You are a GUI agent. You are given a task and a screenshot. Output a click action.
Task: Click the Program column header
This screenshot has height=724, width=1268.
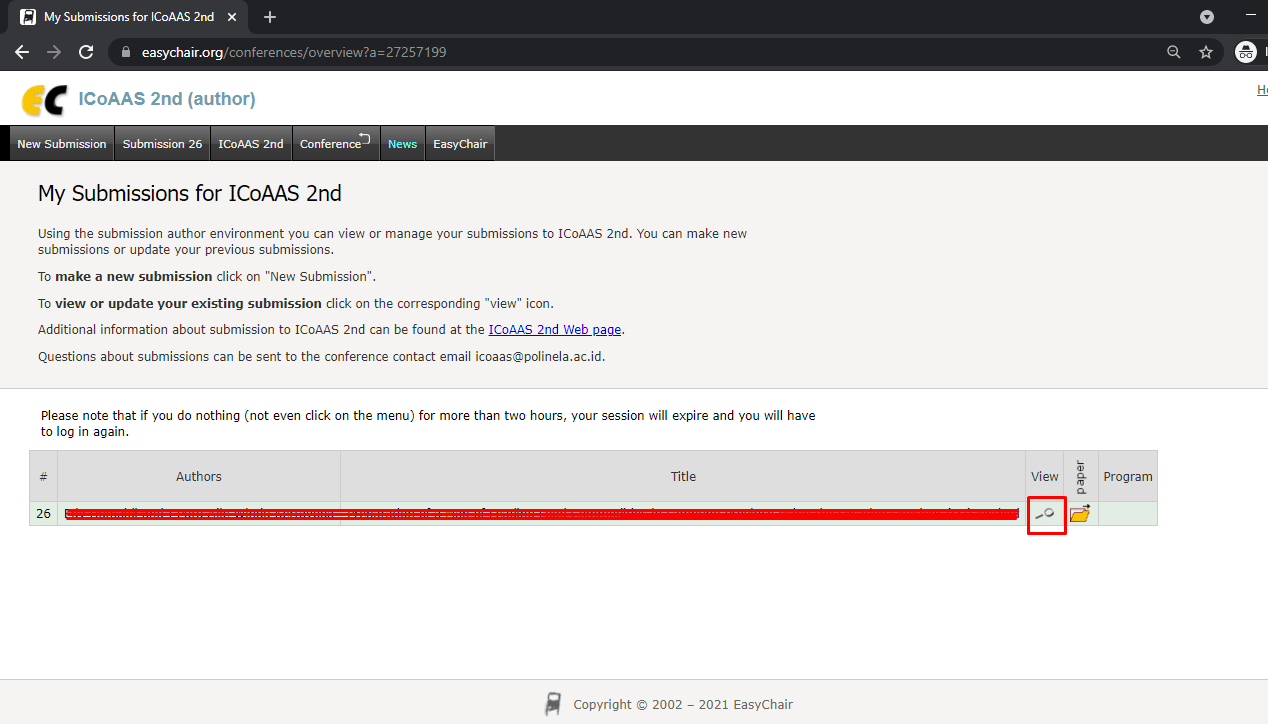(1128, 476)
